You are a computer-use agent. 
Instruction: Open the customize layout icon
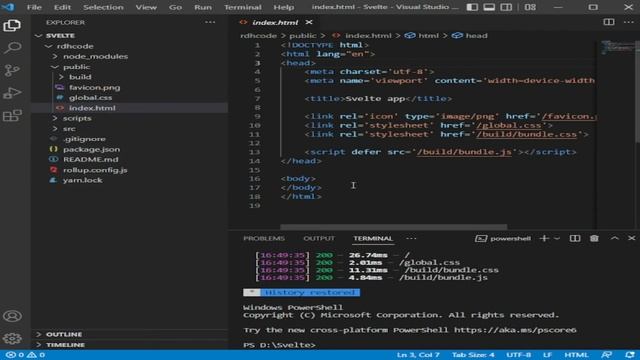point(530,7)
